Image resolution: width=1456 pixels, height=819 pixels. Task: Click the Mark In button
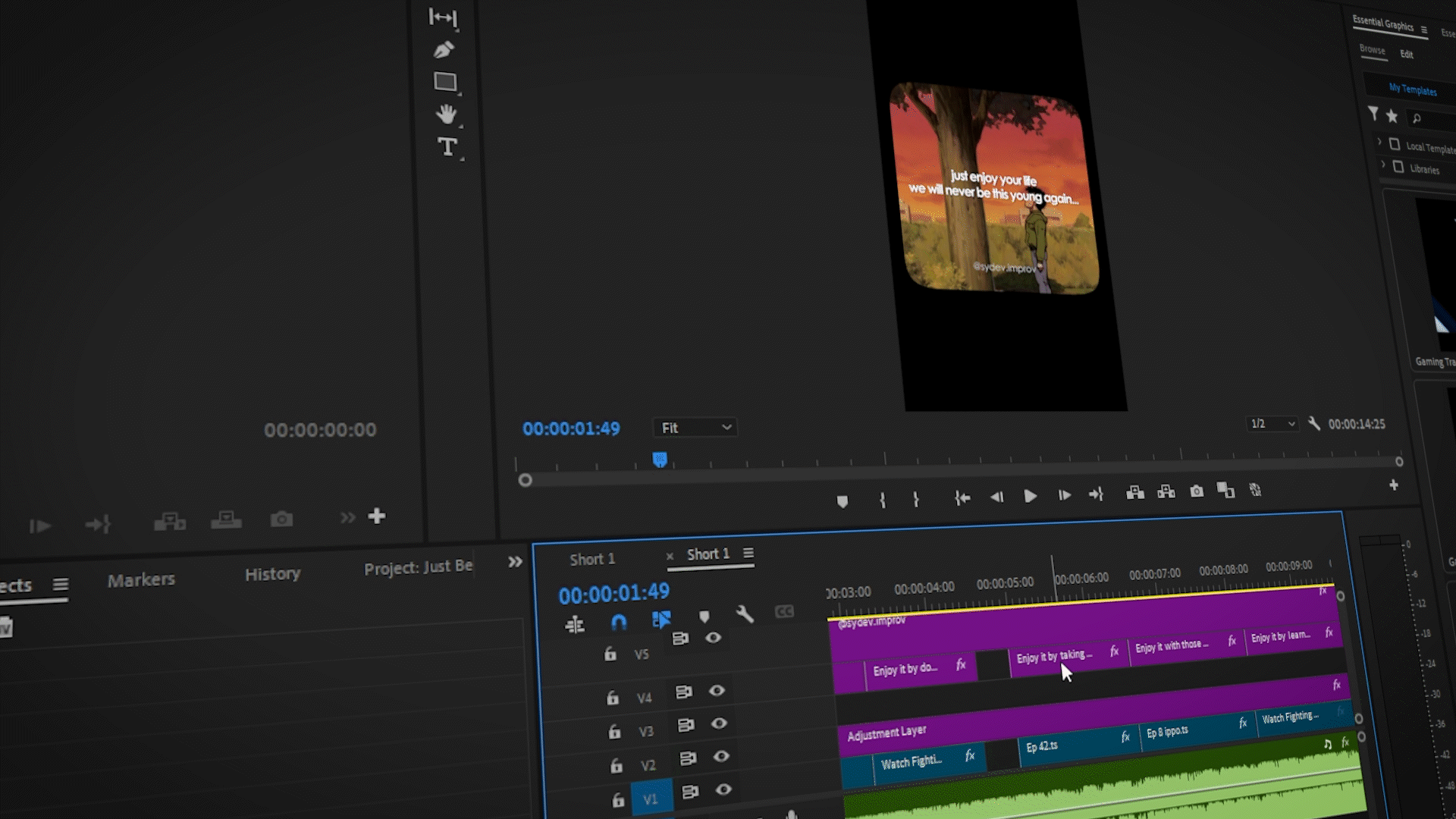882,500
